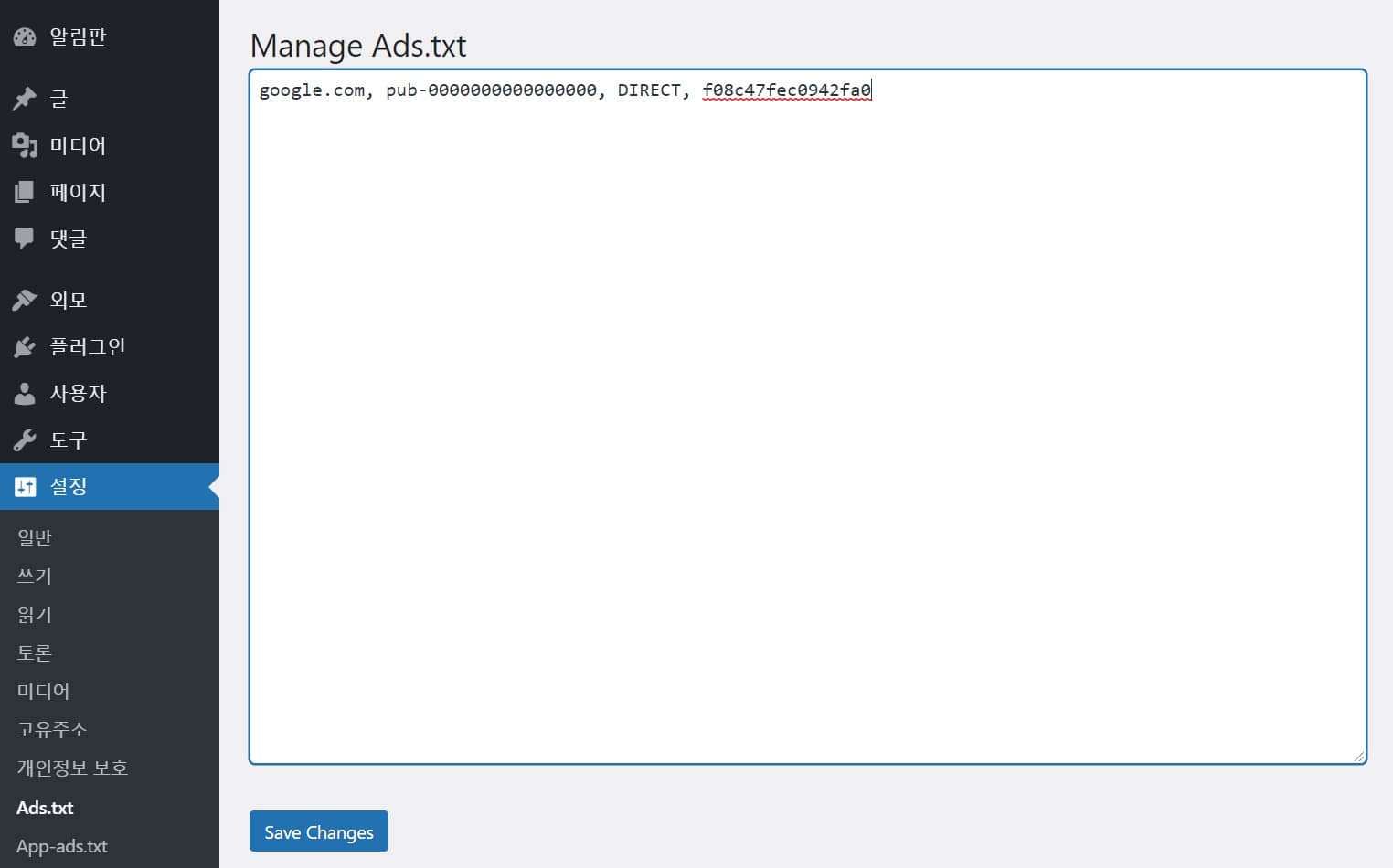Open the 댓글 comments icon

[24, 238]
